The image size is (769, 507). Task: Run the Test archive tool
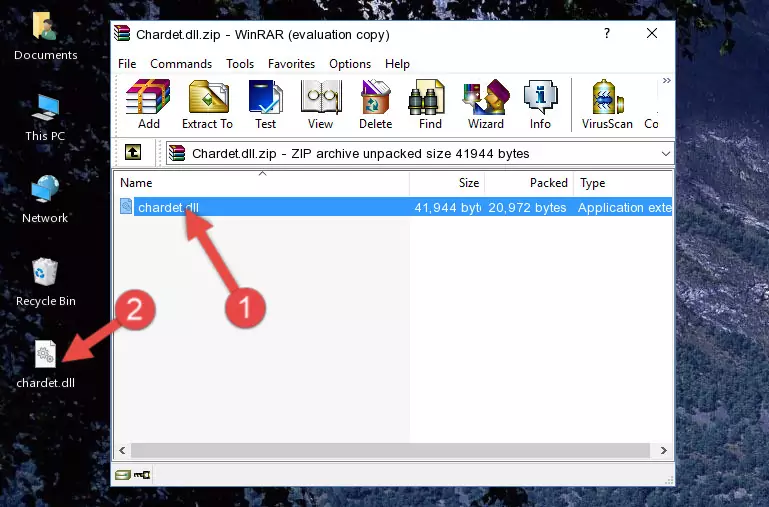coord(265,104)
